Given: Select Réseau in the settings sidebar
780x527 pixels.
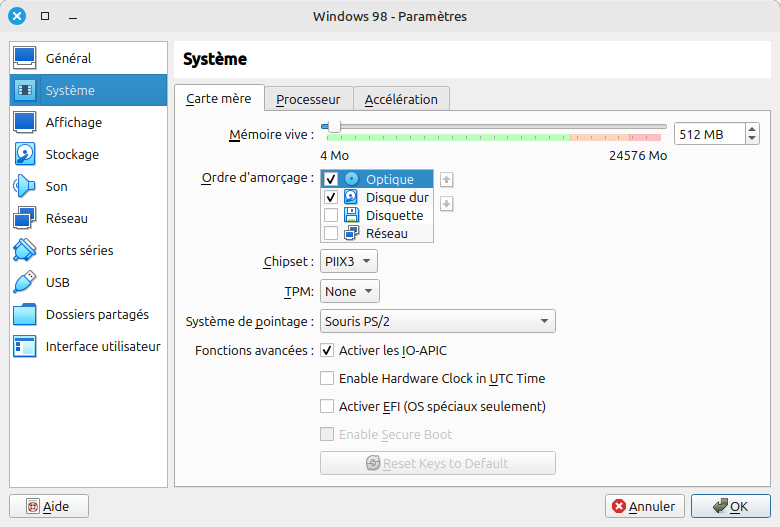Looking at the screenshot, I should (89, 218).
